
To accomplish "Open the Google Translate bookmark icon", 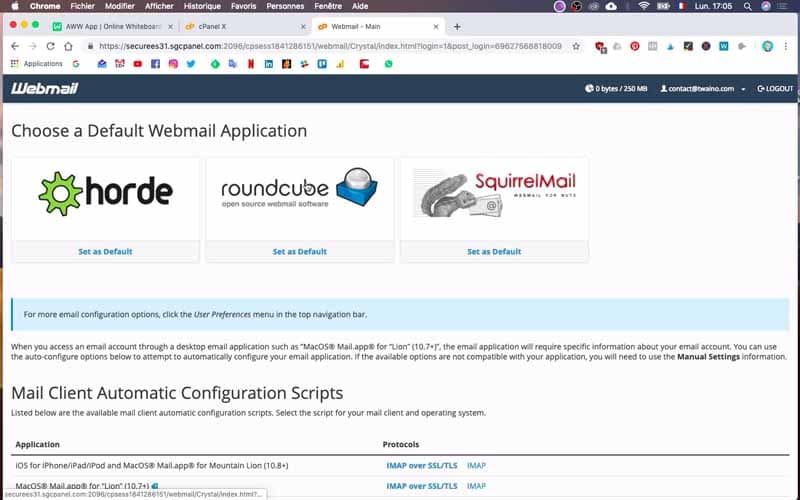I will 233,64.
